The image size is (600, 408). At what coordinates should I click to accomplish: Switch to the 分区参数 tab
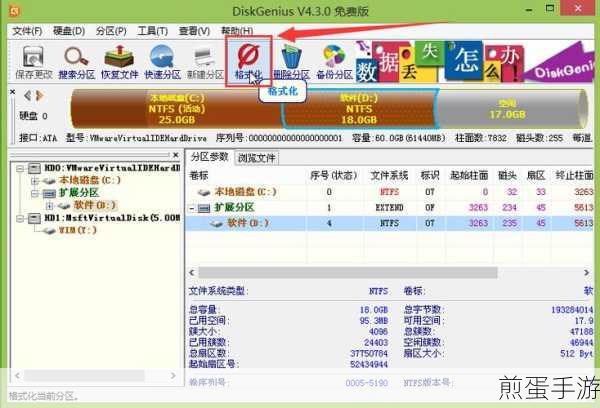[209, 157]
